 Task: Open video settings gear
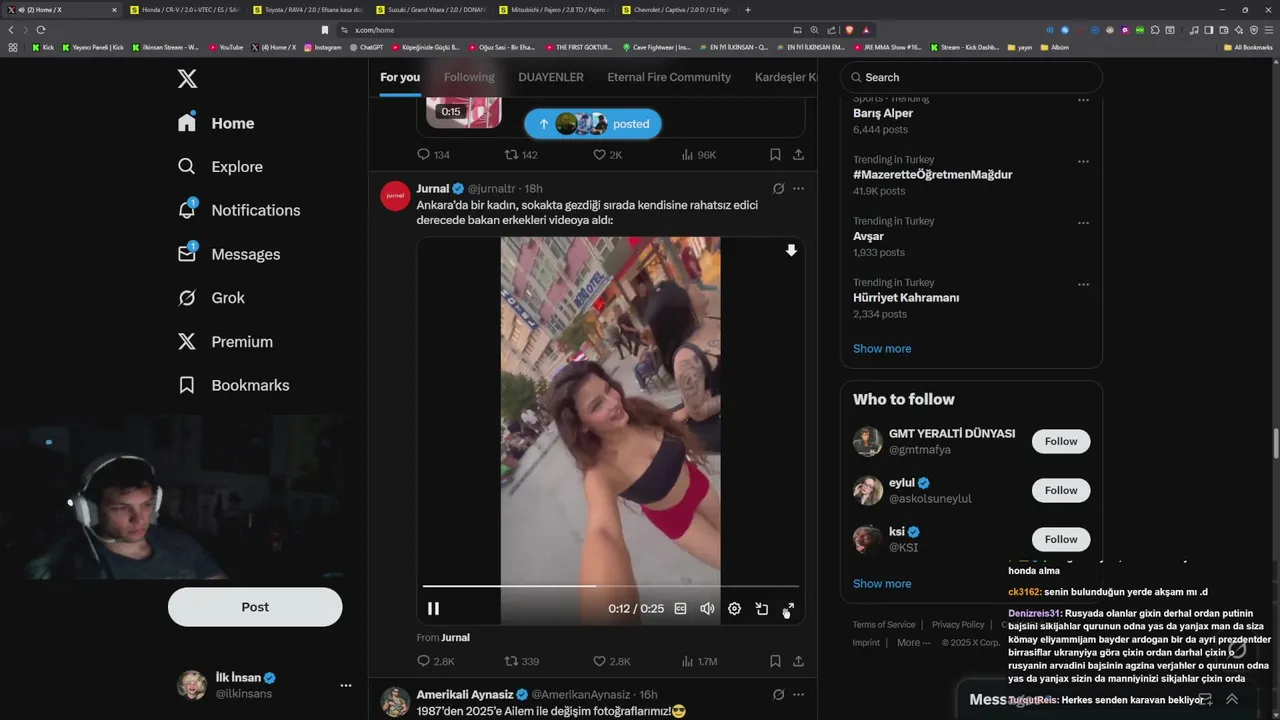coord(734,608)
